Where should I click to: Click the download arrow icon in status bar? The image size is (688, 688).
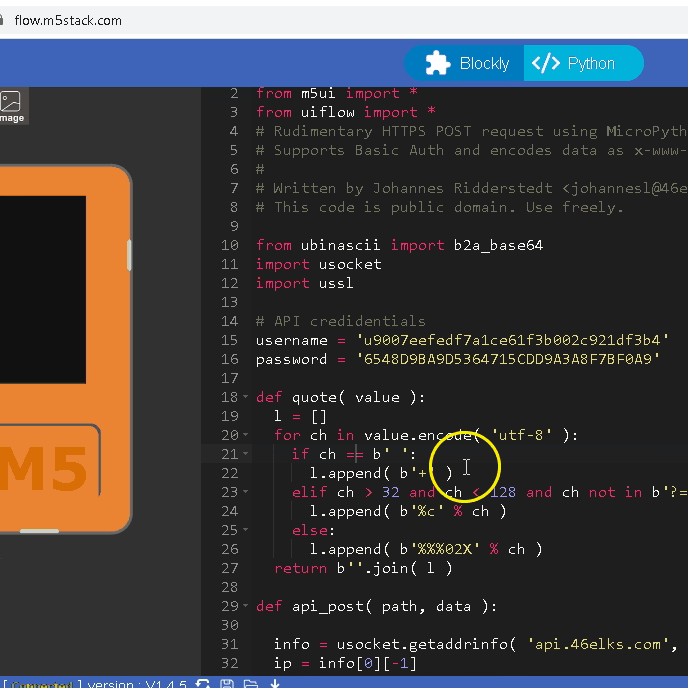[x=275, y=684]
